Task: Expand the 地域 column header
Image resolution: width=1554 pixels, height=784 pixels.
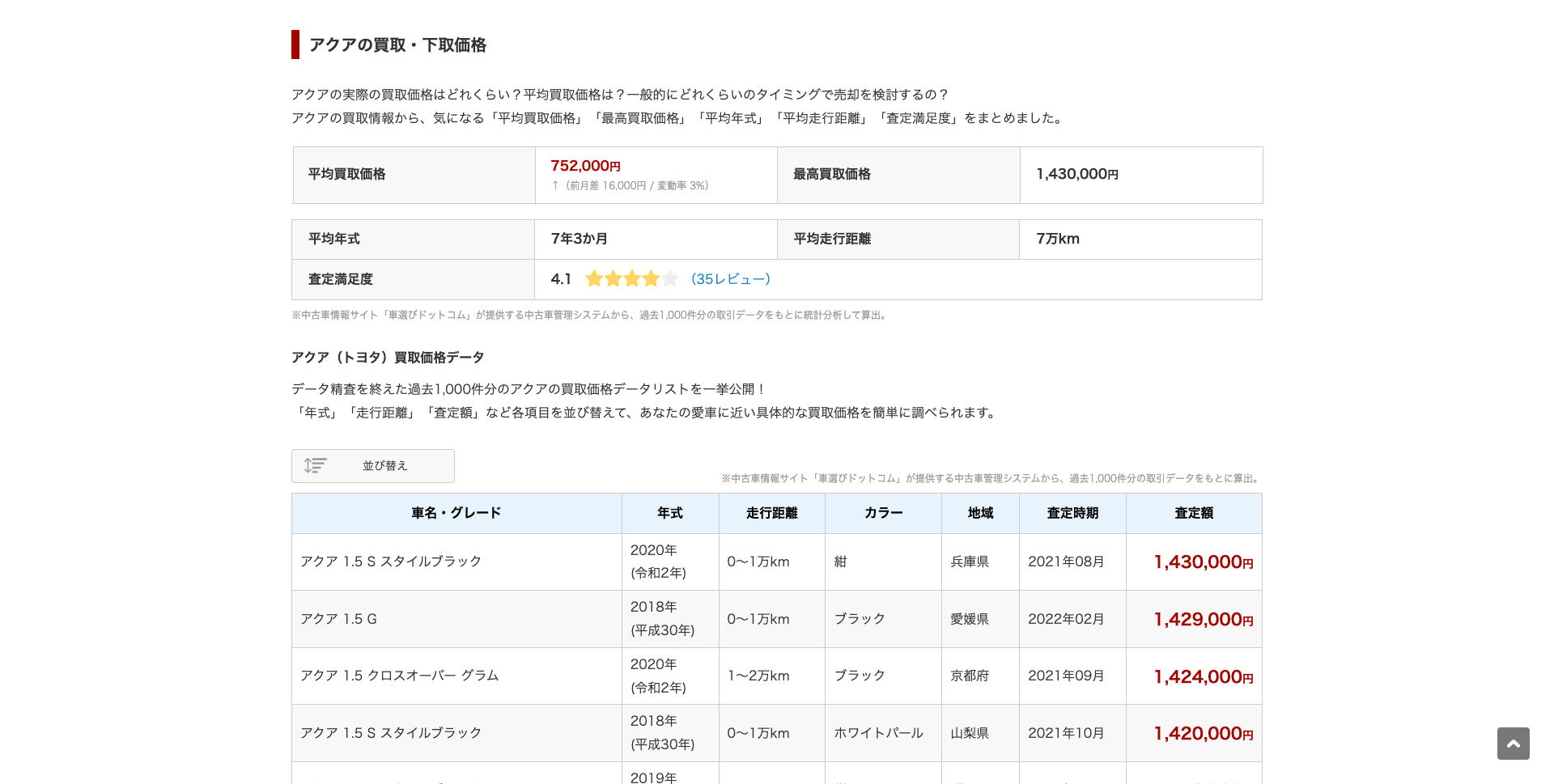Action: [979, 513]
